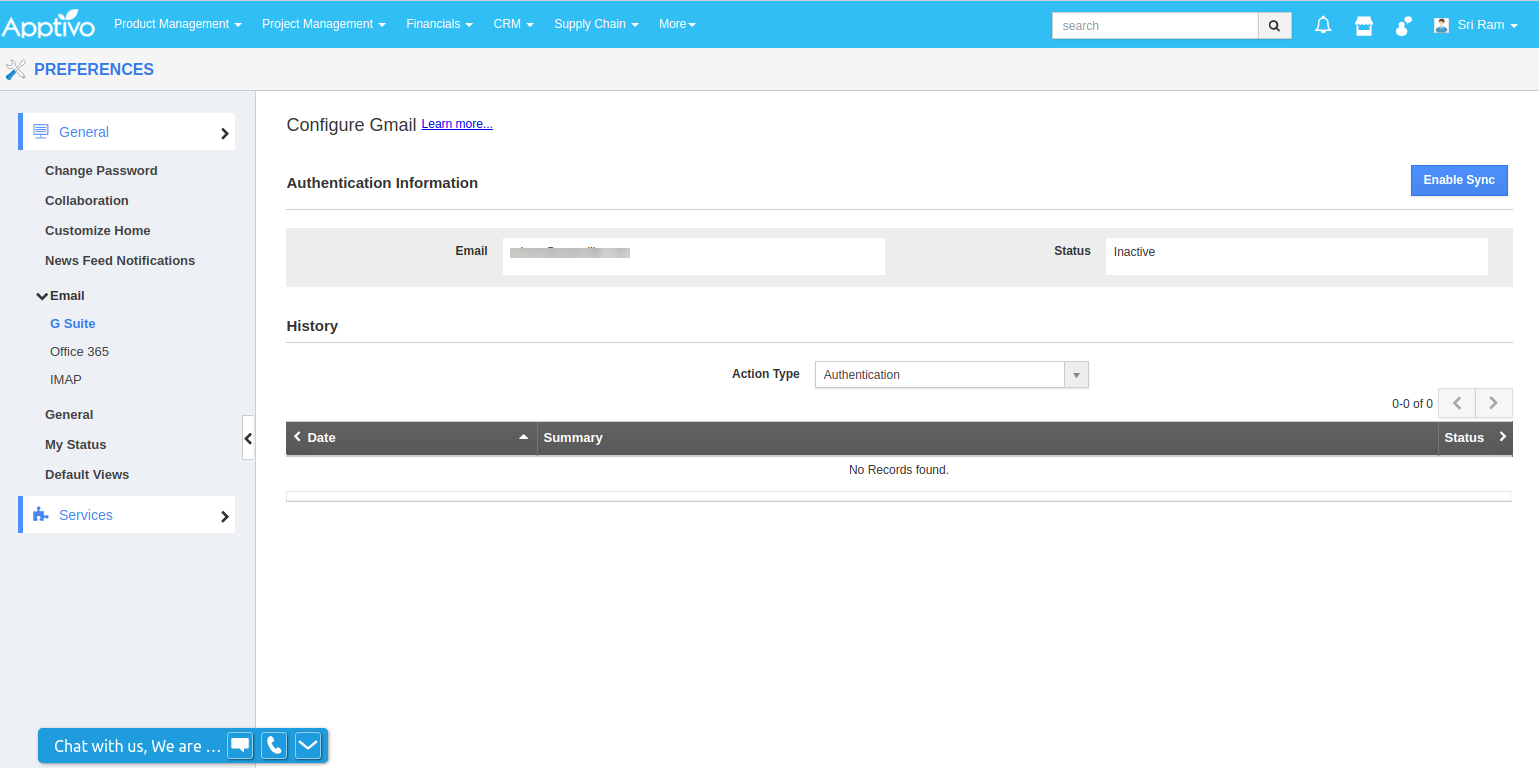Expand the General section chevron
Screen dimensions: 1539x768
click(x=225, y=133)
